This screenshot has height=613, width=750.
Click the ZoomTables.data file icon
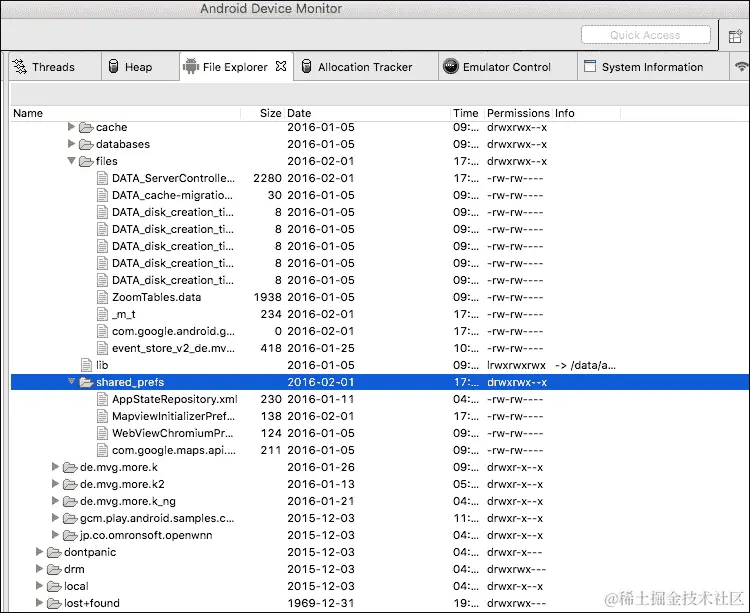point(102,297)
